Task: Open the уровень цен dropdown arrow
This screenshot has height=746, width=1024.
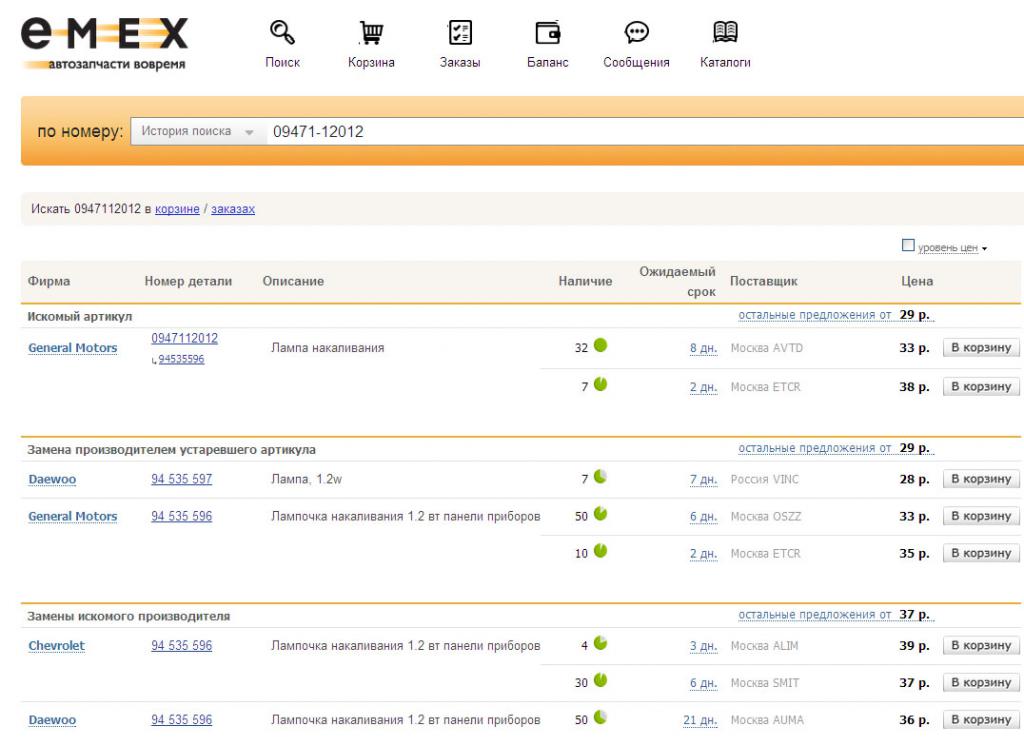Action: (x=985, y=247)
